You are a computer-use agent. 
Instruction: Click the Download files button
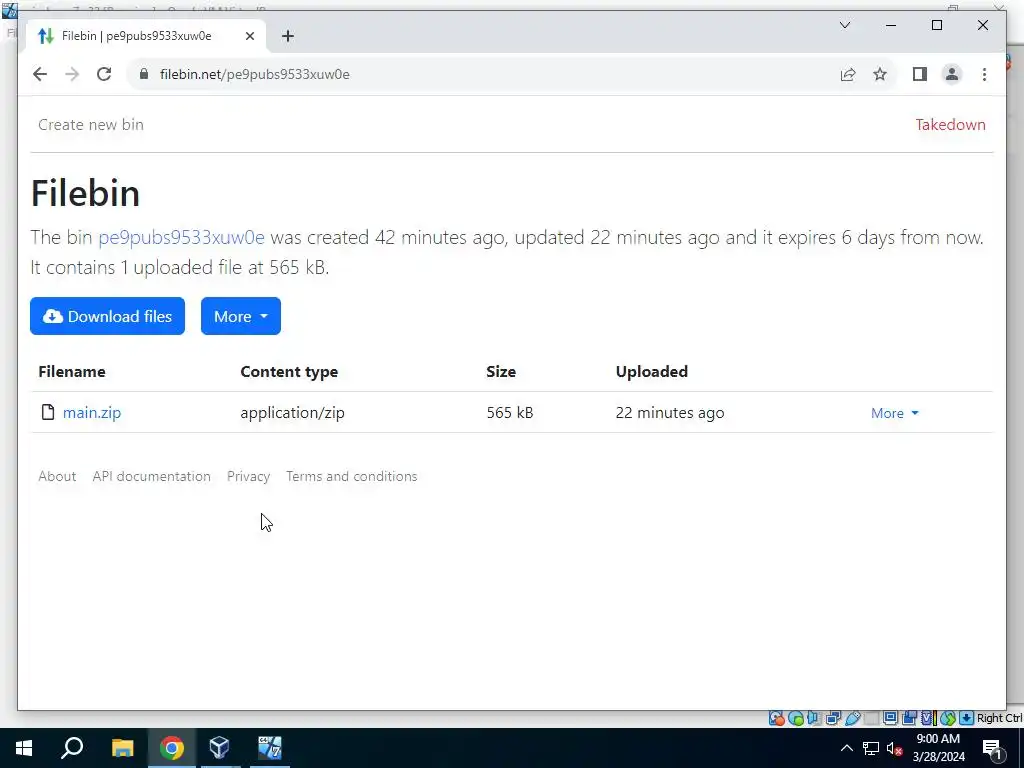pos(107,316)
